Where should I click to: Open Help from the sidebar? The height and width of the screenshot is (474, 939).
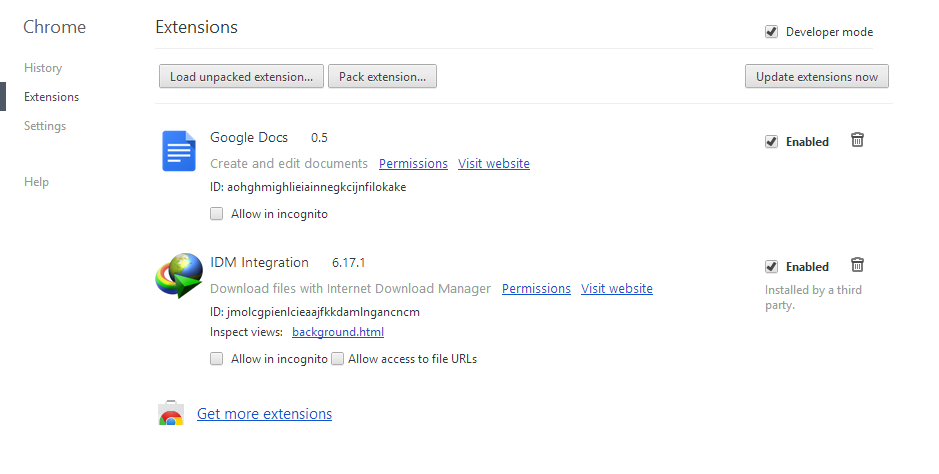click(36, 182)
